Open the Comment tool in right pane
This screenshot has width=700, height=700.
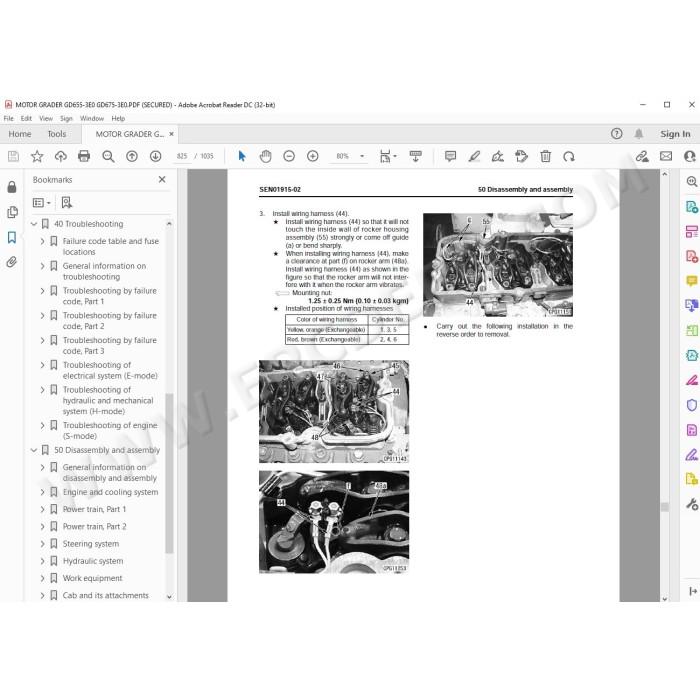point(692,281)
